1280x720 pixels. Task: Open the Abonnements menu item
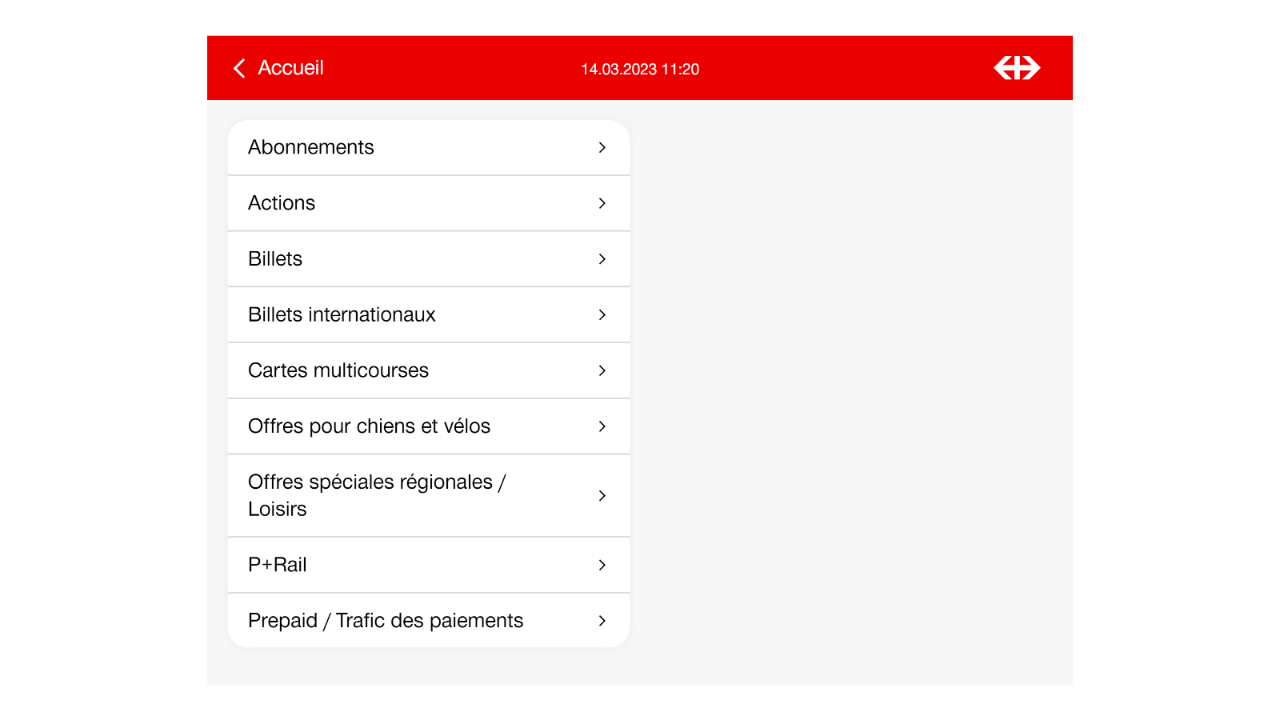click(311, 147)
